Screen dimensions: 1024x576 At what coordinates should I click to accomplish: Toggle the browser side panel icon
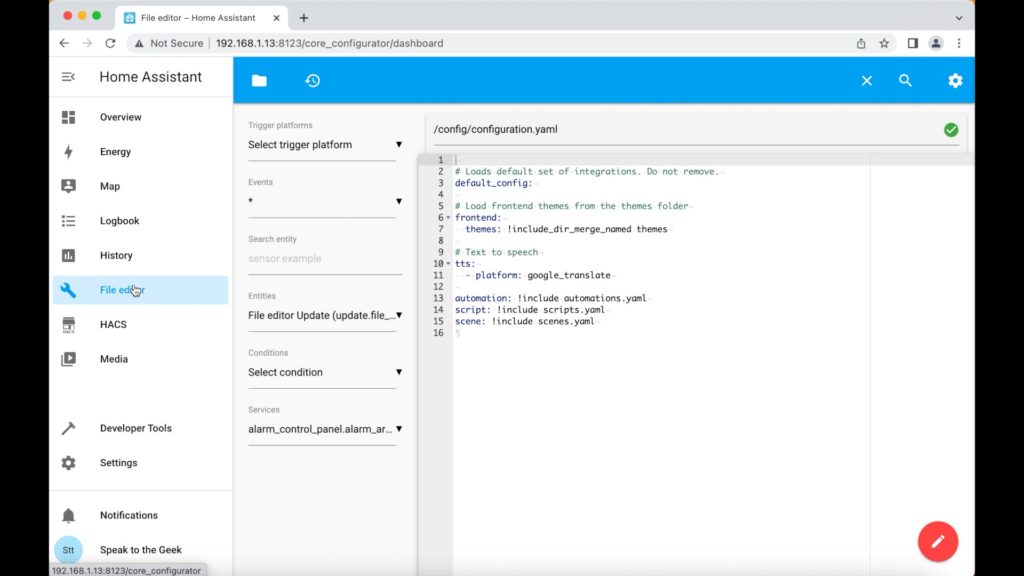[912, 43]
